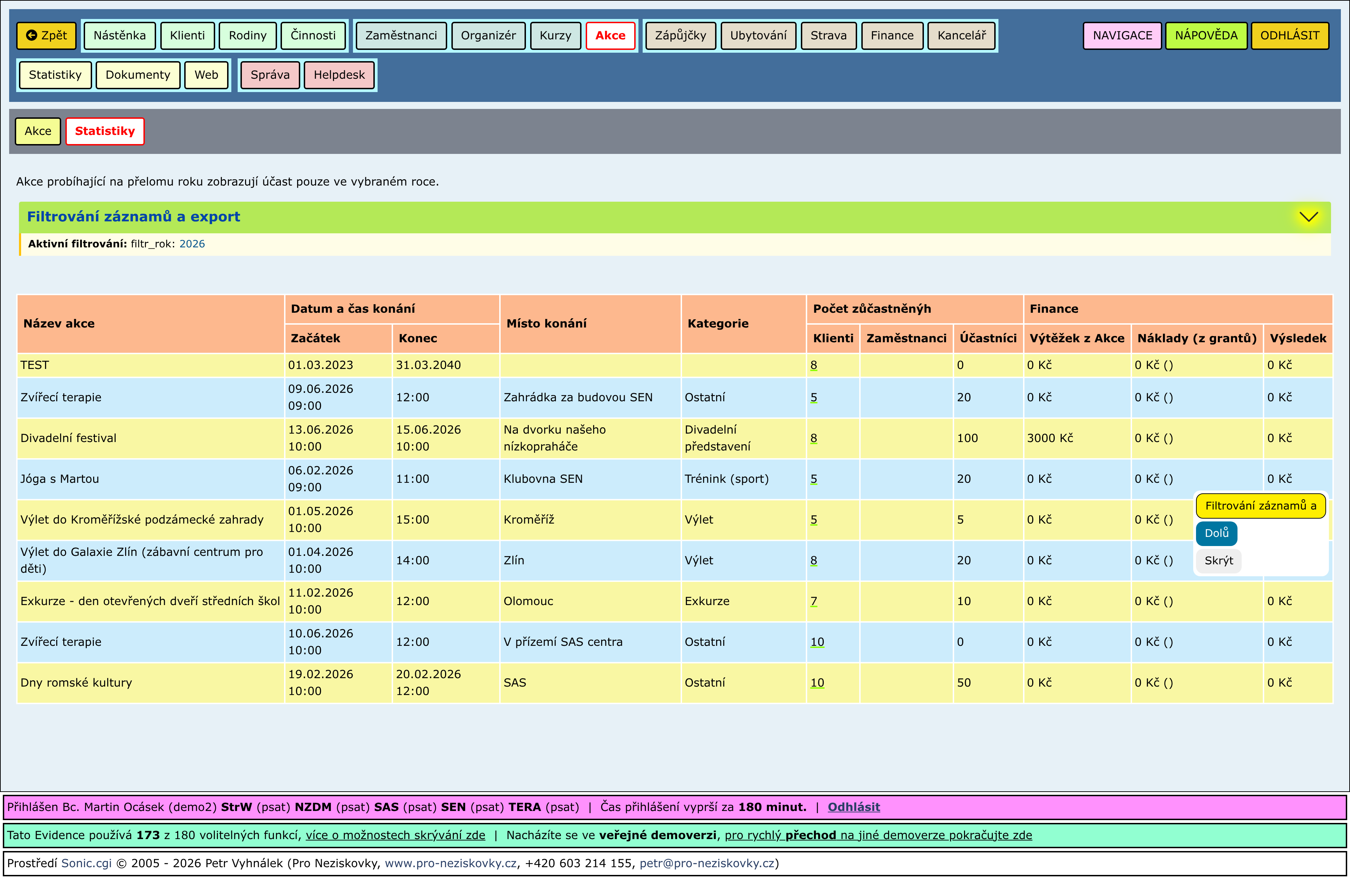Select the Statistiky sub-tab
Image resolution: width=1350 pixels, height=896 pixels.
pos(105,131)
